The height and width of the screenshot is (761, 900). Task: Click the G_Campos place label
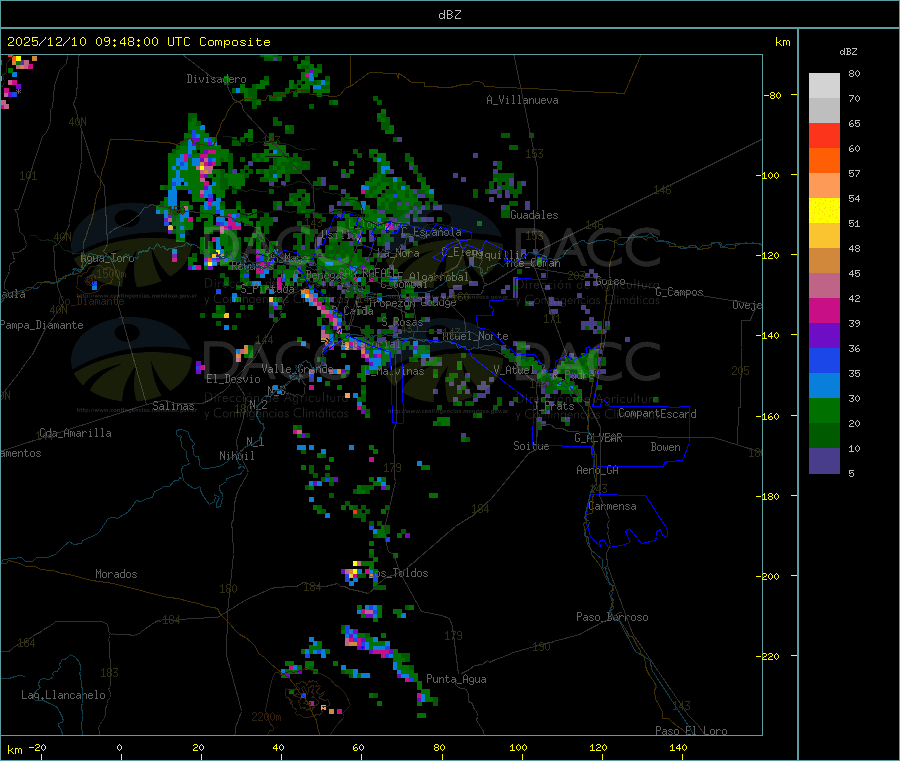click(680, 292)
